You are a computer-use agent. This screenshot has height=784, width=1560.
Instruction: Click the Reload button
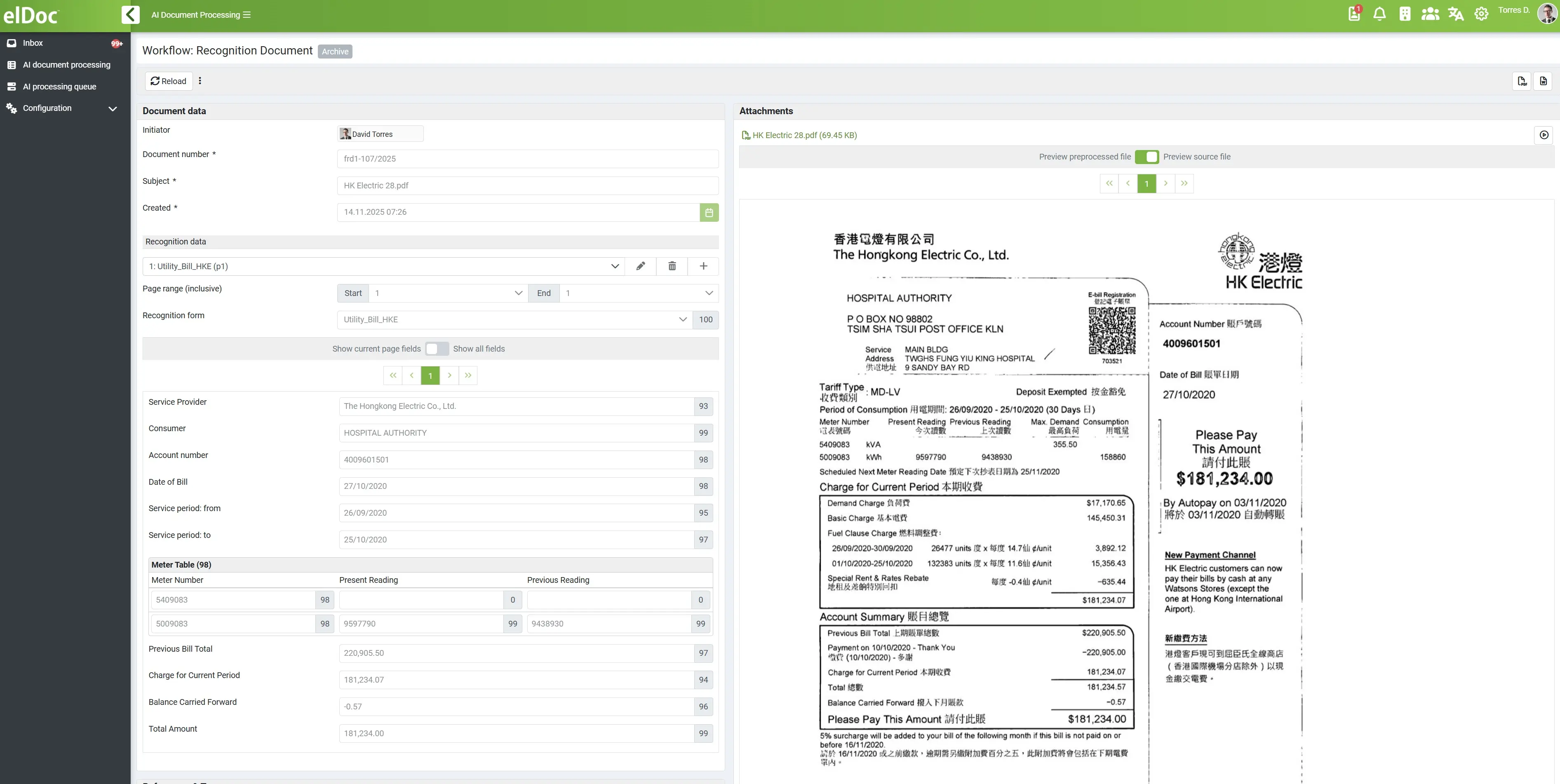[x=168, y=81]
